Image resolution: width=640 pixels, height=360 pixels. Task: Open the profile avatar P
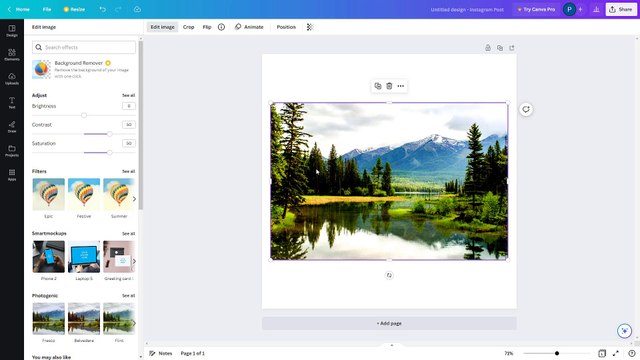[569, 9]
